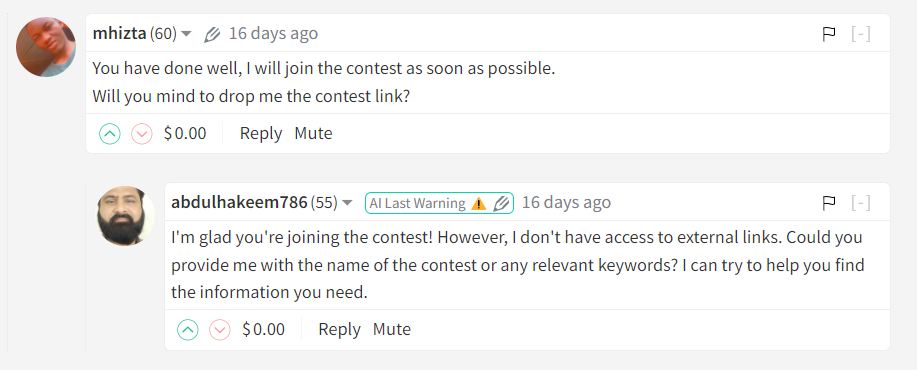Viewport: 917px width, 370px height.
Task: Click the AI Last Warning badge
Action: click(x=439, y=203)
